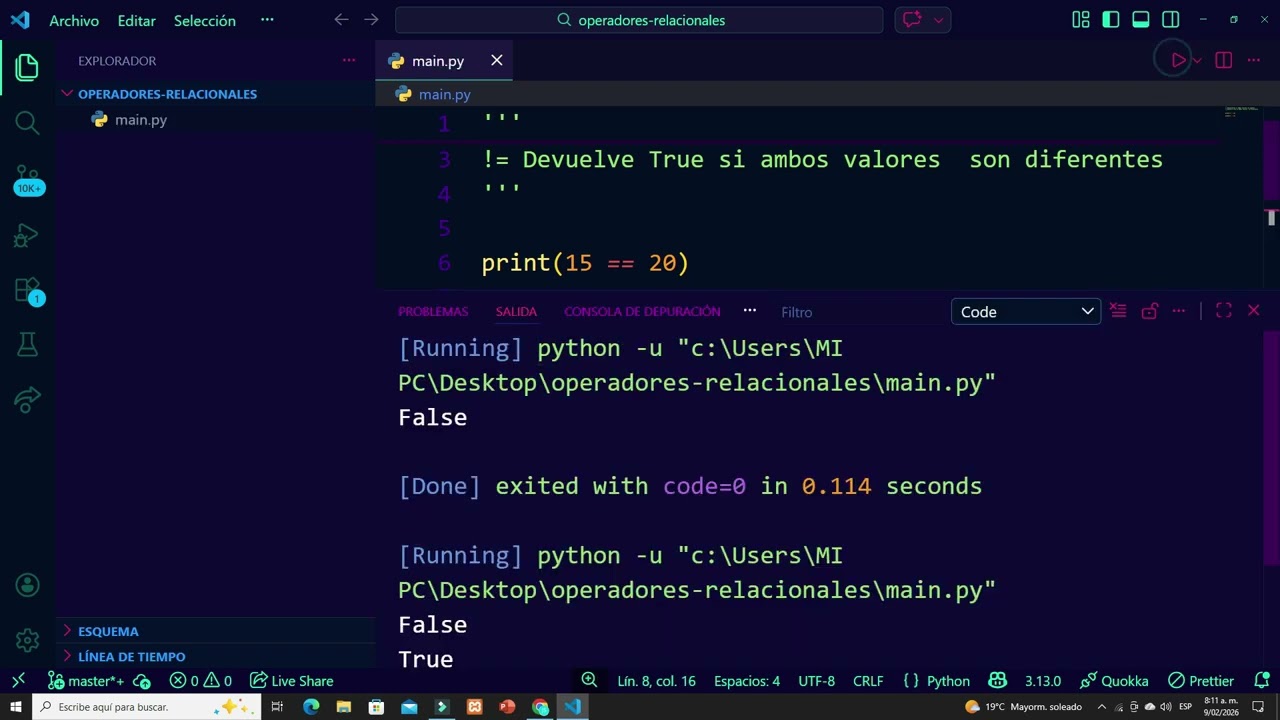
Task: Open Run and Debug view
Action: pos(27,236)
